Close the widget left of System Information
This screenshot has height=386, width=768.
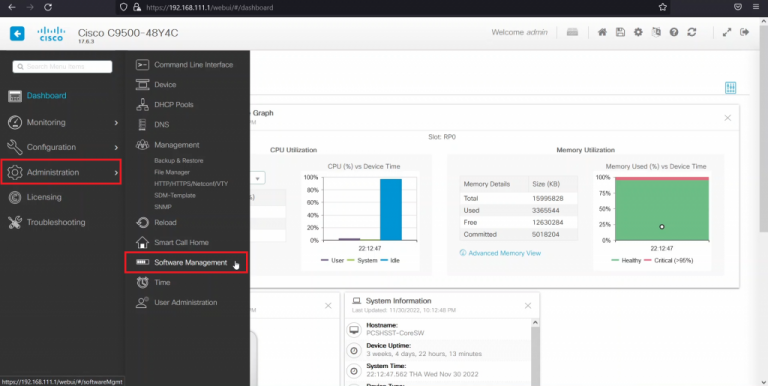tap(328, 306)
